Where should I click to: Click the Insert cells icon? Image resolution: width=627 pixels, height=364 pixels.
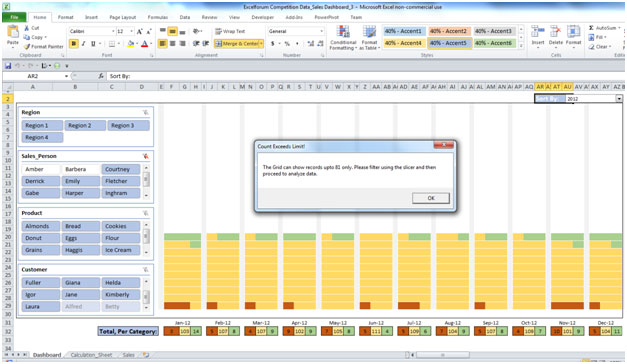pyautogui.click(x=537, y=35)
